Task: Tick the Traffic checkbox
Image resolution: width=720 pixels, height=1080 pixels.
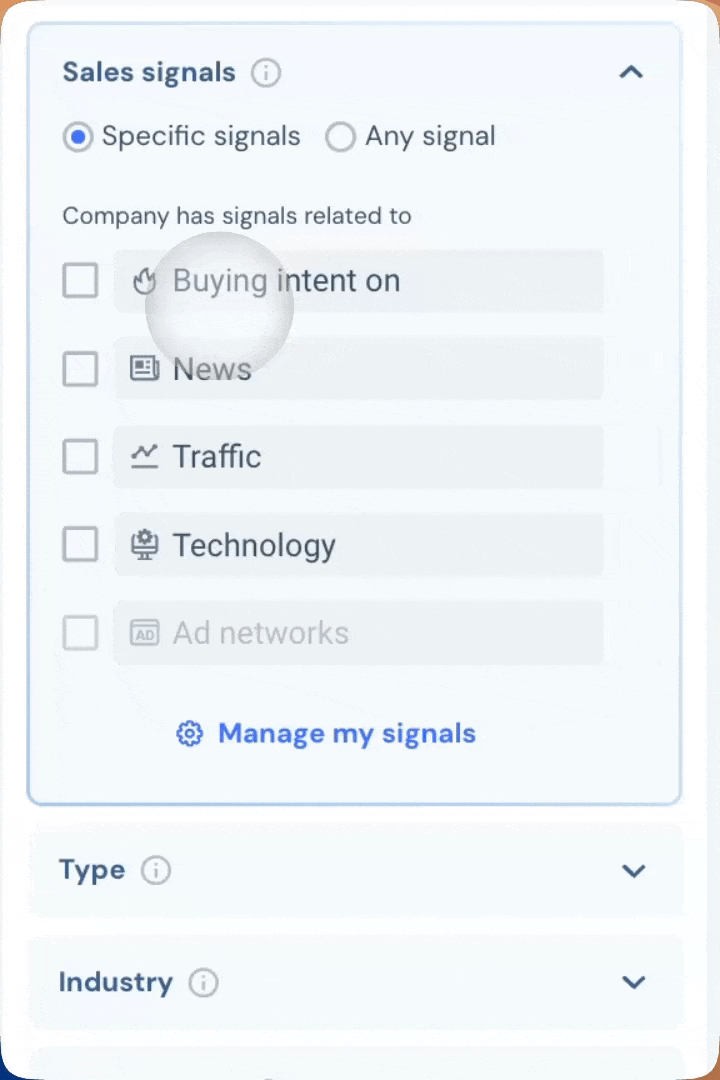Action: (80, 457)
